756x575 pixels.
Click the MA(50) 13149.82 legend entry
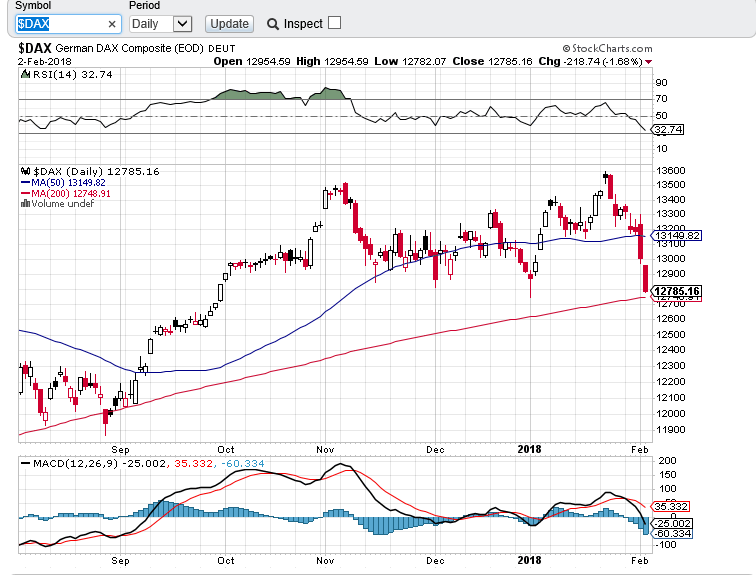(x=63, y=183)
